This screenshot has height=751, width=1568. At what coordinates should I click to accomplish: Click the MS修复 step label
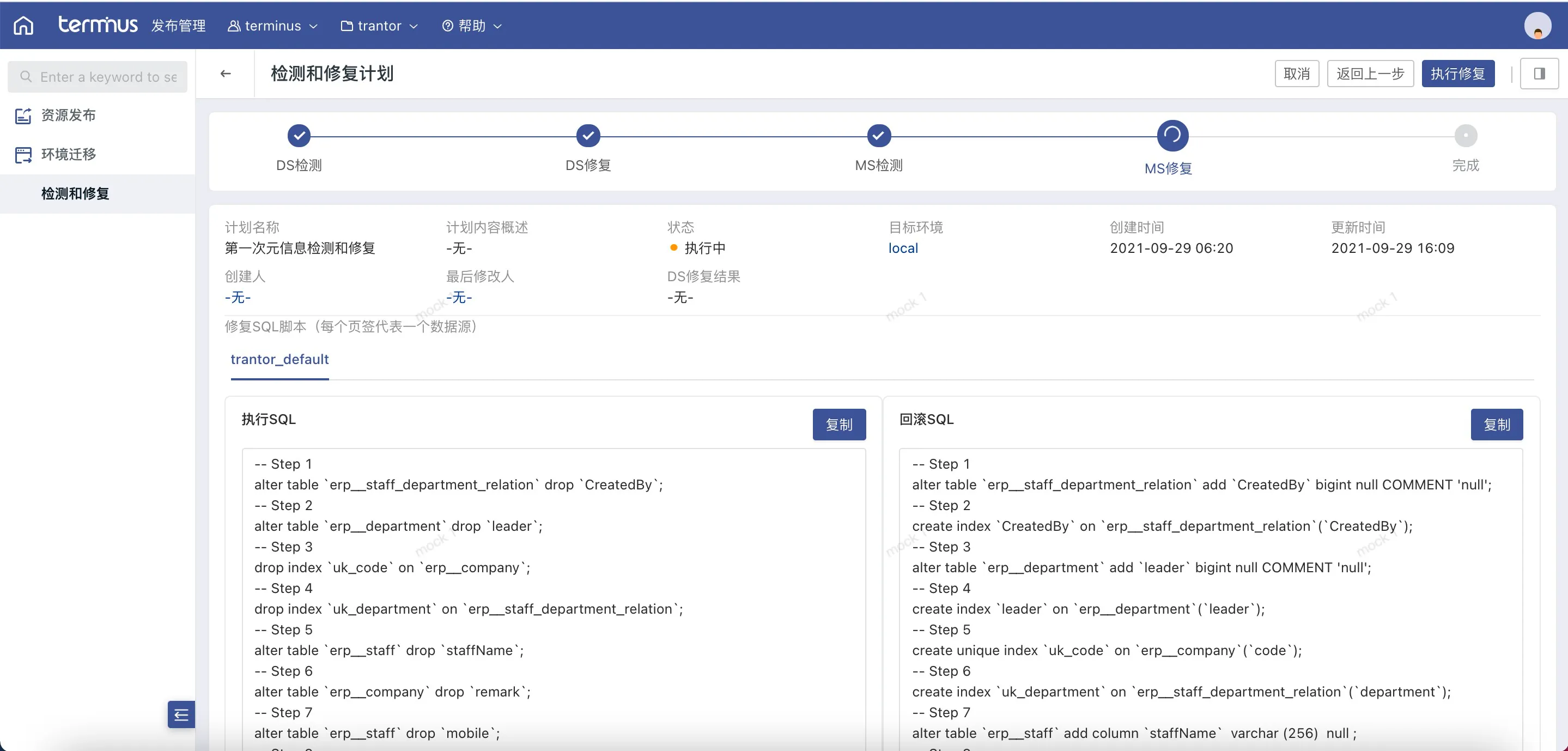(1168, 168)
